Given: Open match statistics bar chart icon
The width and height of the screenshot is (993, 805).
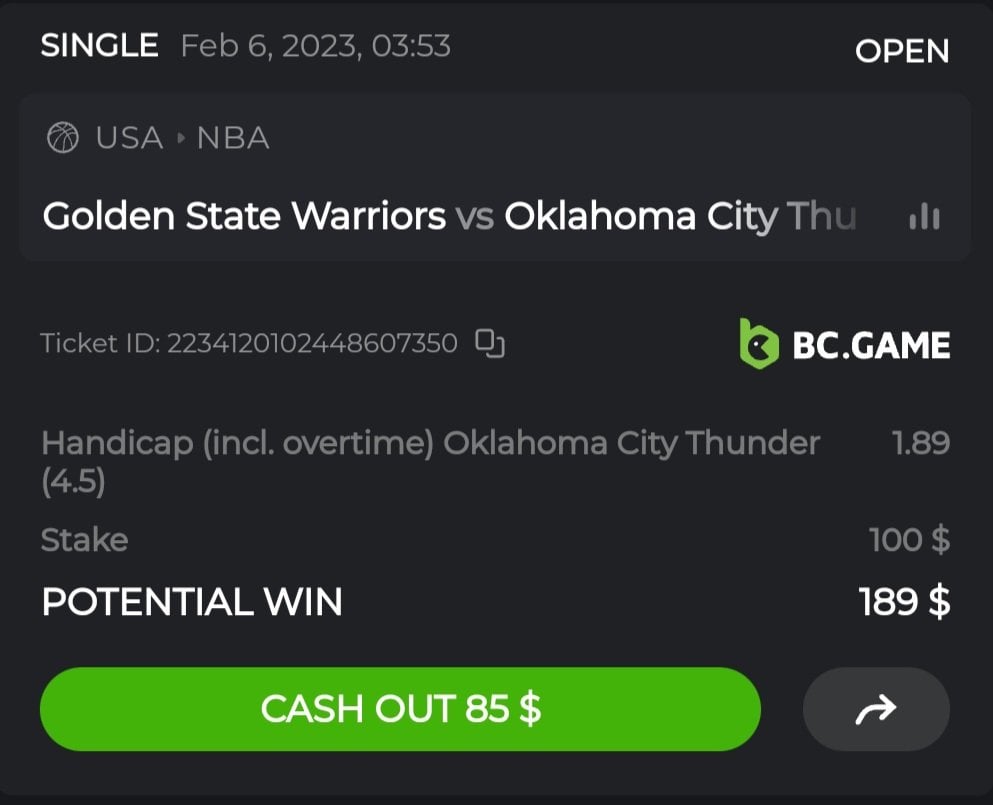Looking at the screenshot, I should (924, 217).
